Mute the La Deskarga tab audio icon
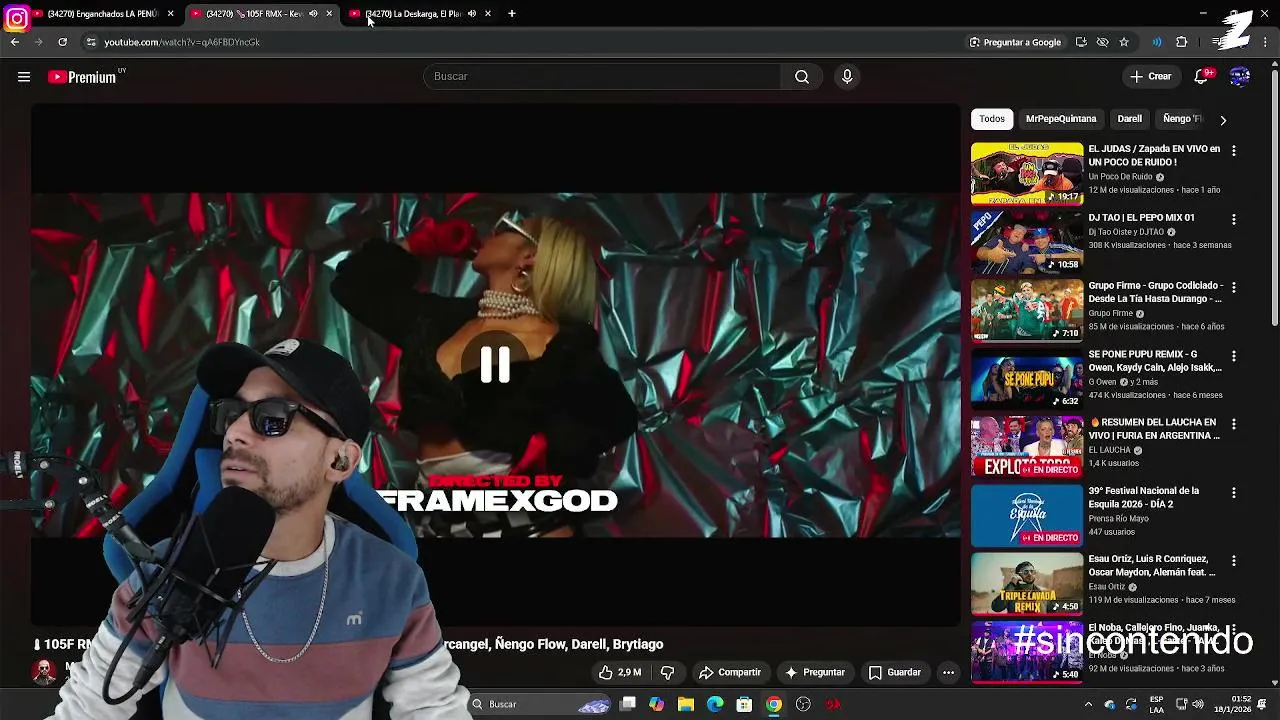 pyautogui.click(x=472, y=14)
